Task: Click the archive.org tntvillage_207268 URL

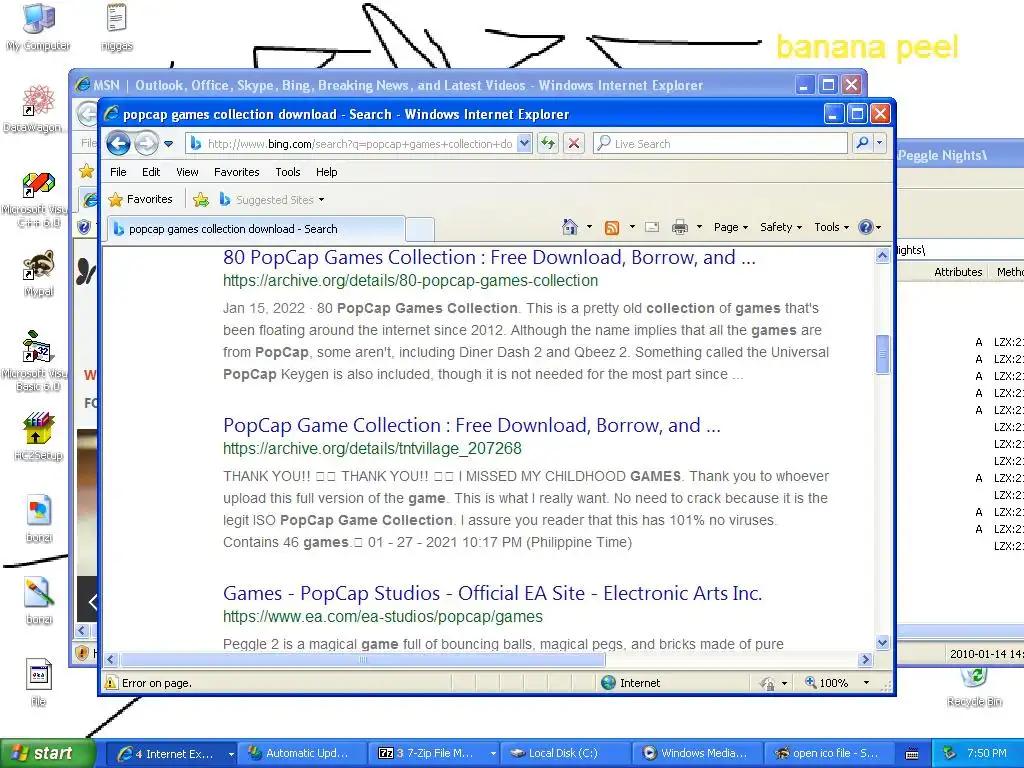Action: tap(372, 448)
